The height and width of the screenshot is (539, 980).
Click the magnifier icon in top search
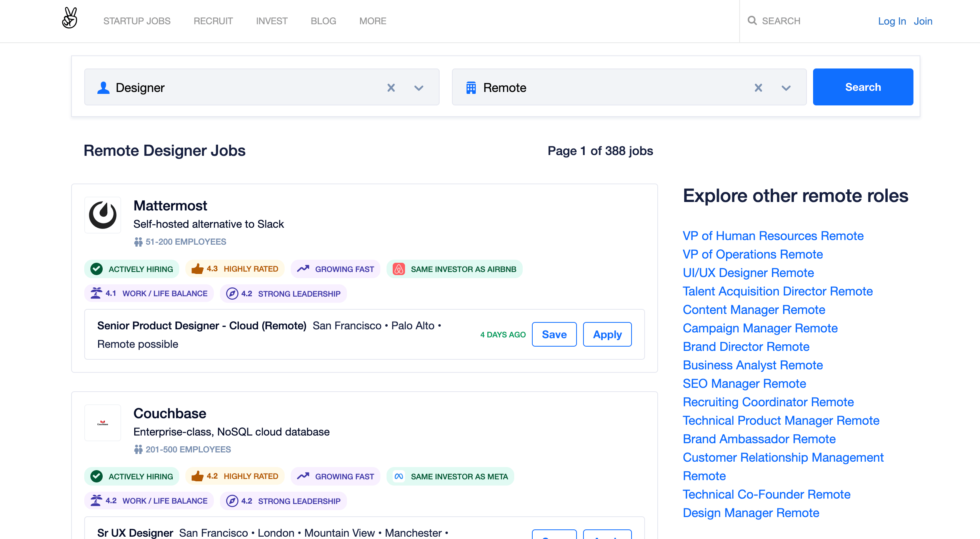pos(752,21)
